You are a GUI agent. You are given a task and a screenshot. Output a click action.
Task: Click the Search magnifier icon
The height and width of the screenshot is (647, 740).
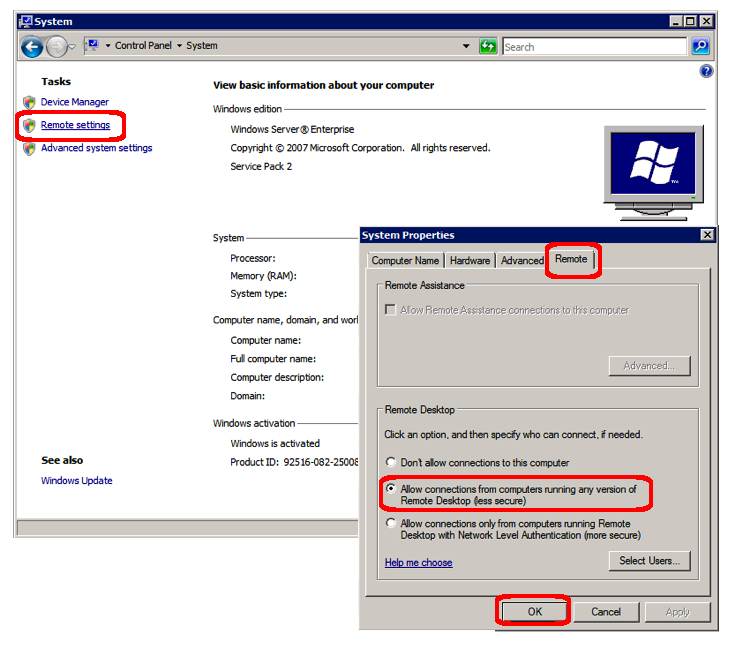pos(700,46)
